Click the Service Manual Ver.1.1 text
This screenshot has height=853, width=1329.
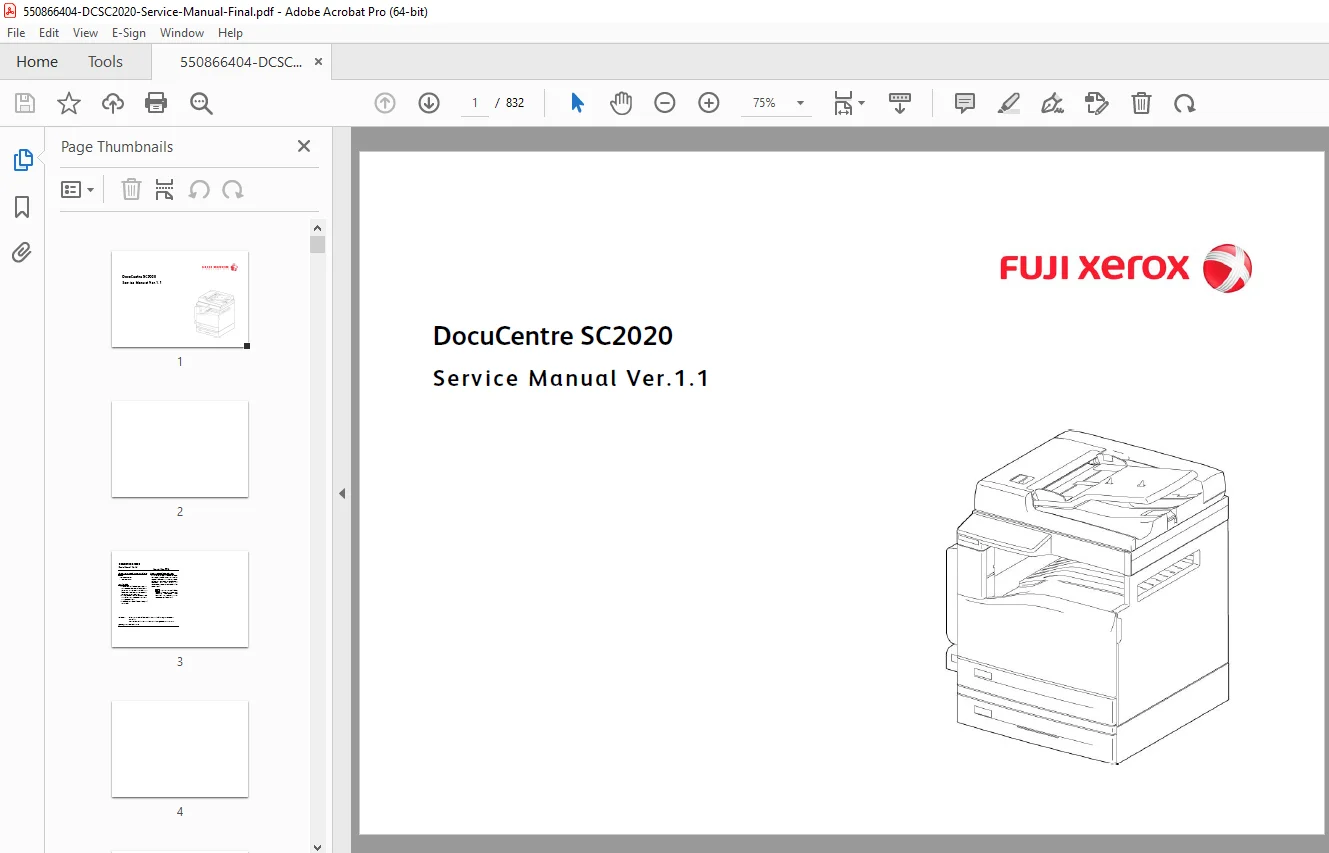point(571,379)
